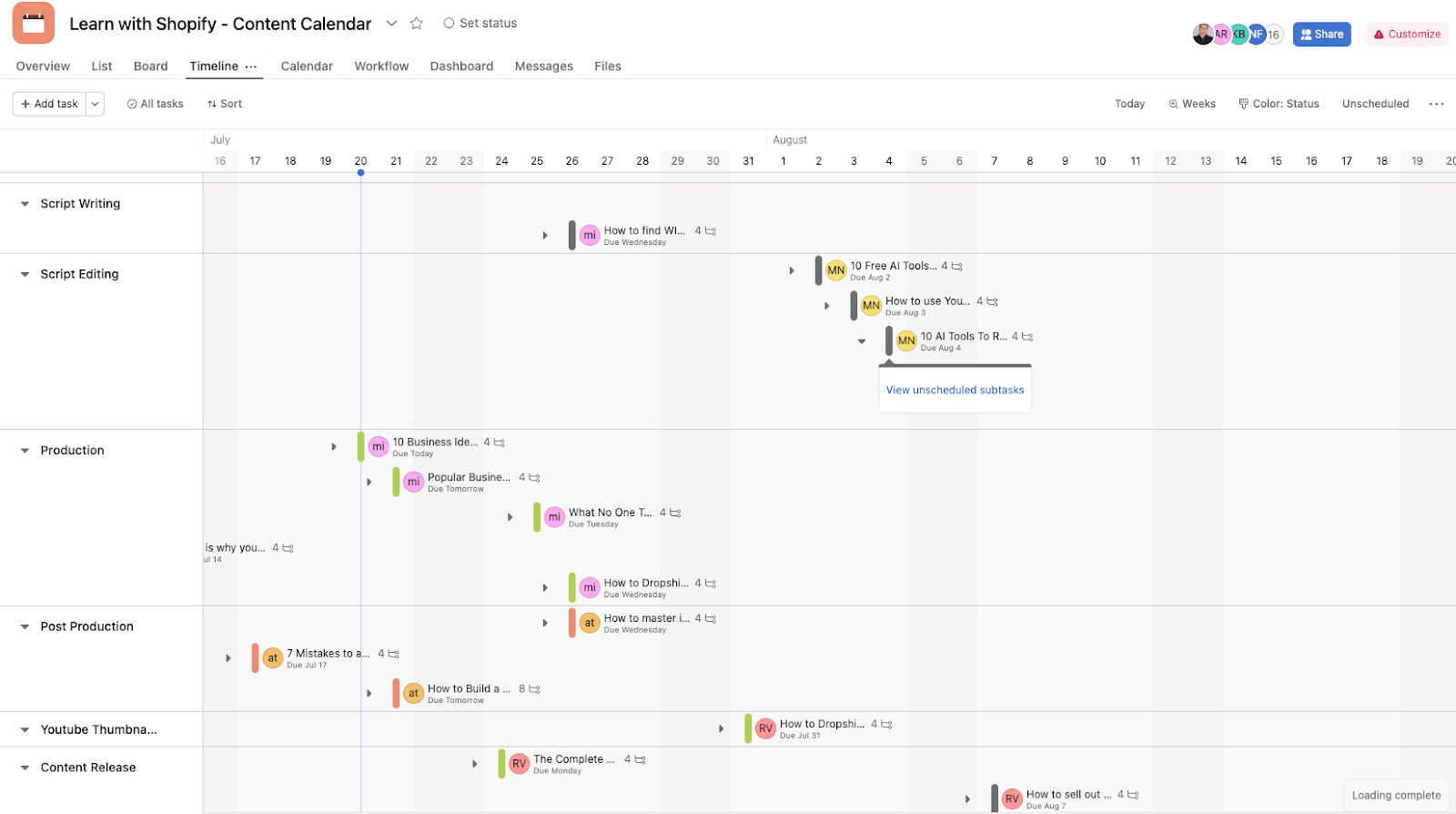Screen dimensions: 1456x814
Task: Click the orange calendar project icon
Action: coord(34,23)
